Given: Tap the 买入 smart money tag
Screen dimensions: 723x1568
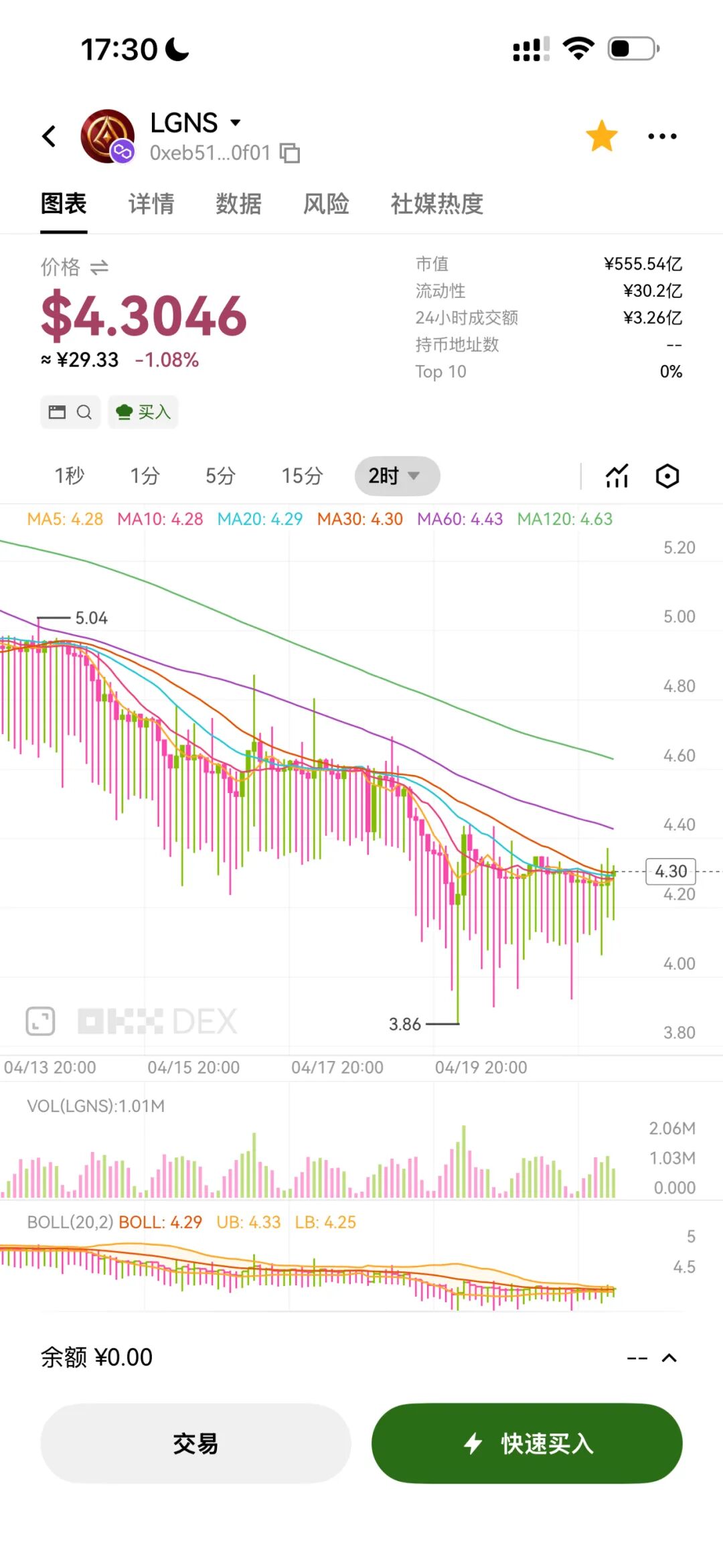Looking at the screenshot, I should coord(143,412).
